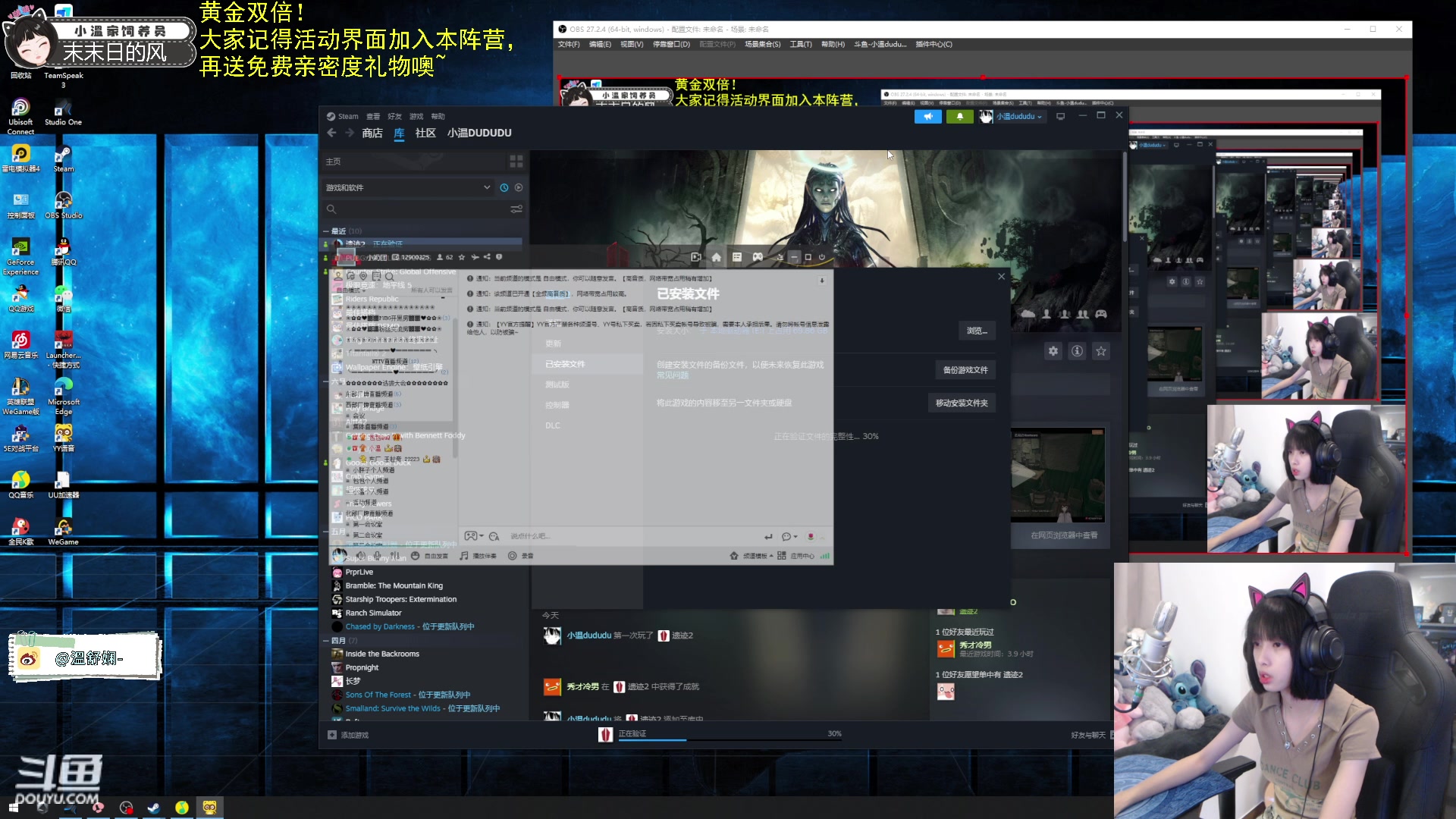Switch to 社区 tab
The width and height of the screenshot is (1456, 819).
(x=425, y=133)
